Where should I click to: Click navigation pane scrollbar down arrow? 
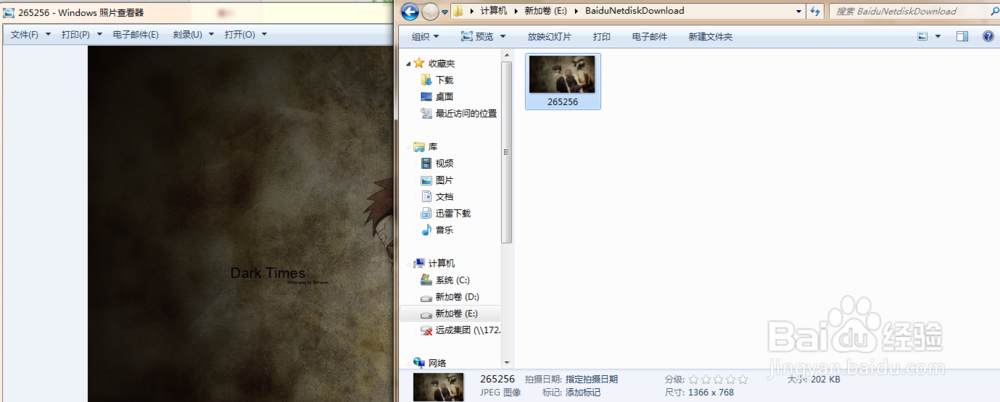pyautogui.click(x=507, y=362)
